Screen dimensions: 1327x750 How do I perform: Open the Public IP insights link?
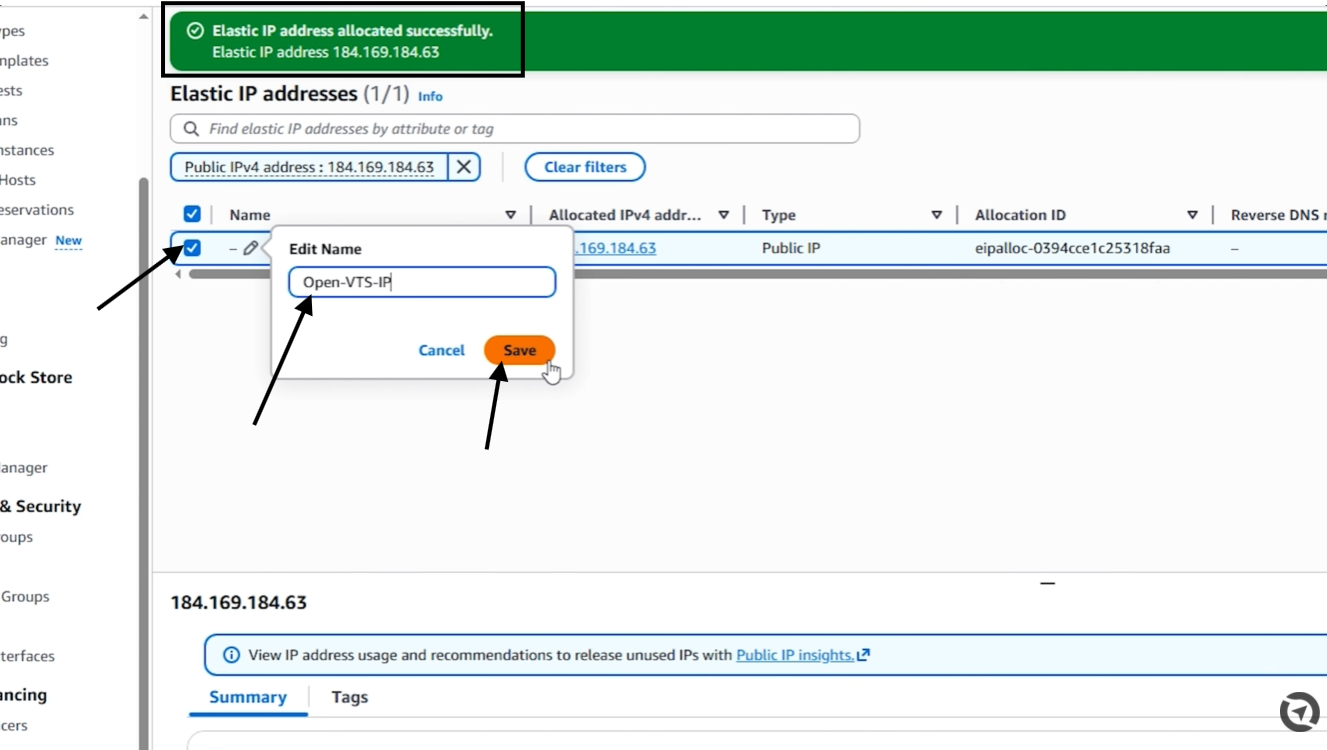pos(803,655)
